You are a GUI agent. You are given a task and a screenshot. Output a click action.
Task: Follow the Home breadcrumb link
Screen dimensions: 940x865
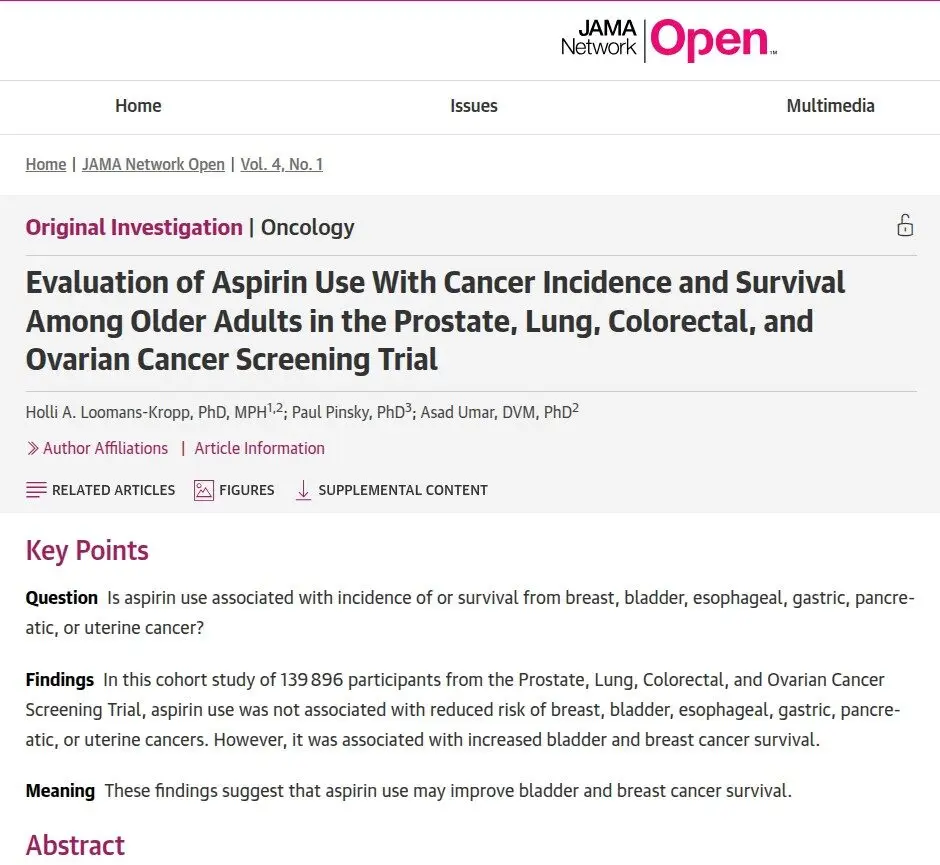coord(46,164)
